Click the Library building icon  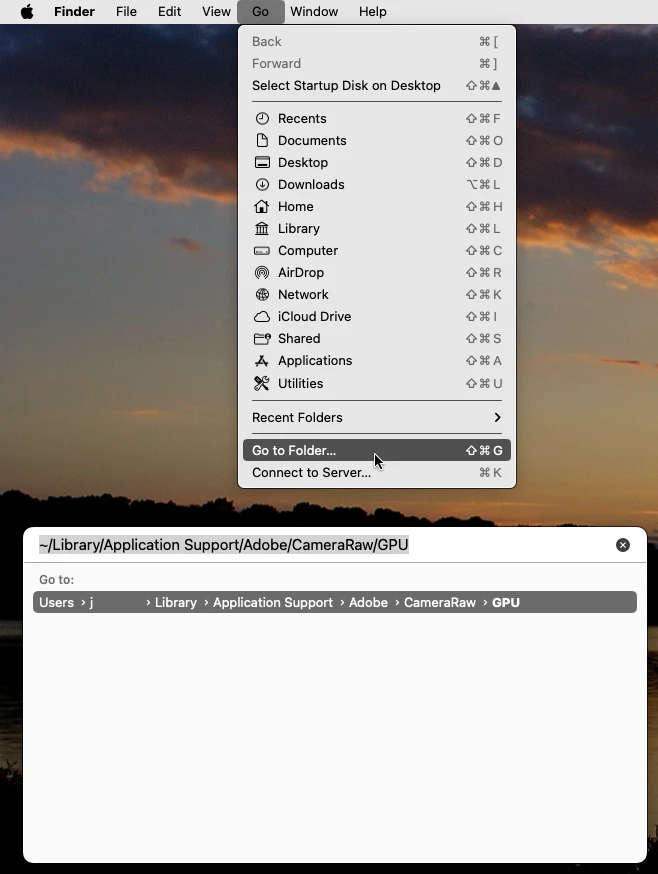click(262, 229)
